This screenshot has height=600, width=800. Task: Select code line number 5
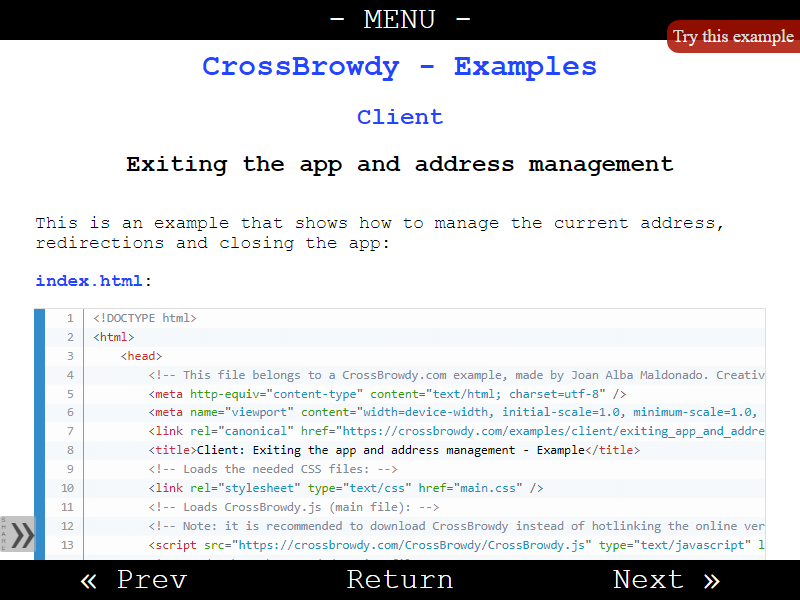tap(70, 394)
